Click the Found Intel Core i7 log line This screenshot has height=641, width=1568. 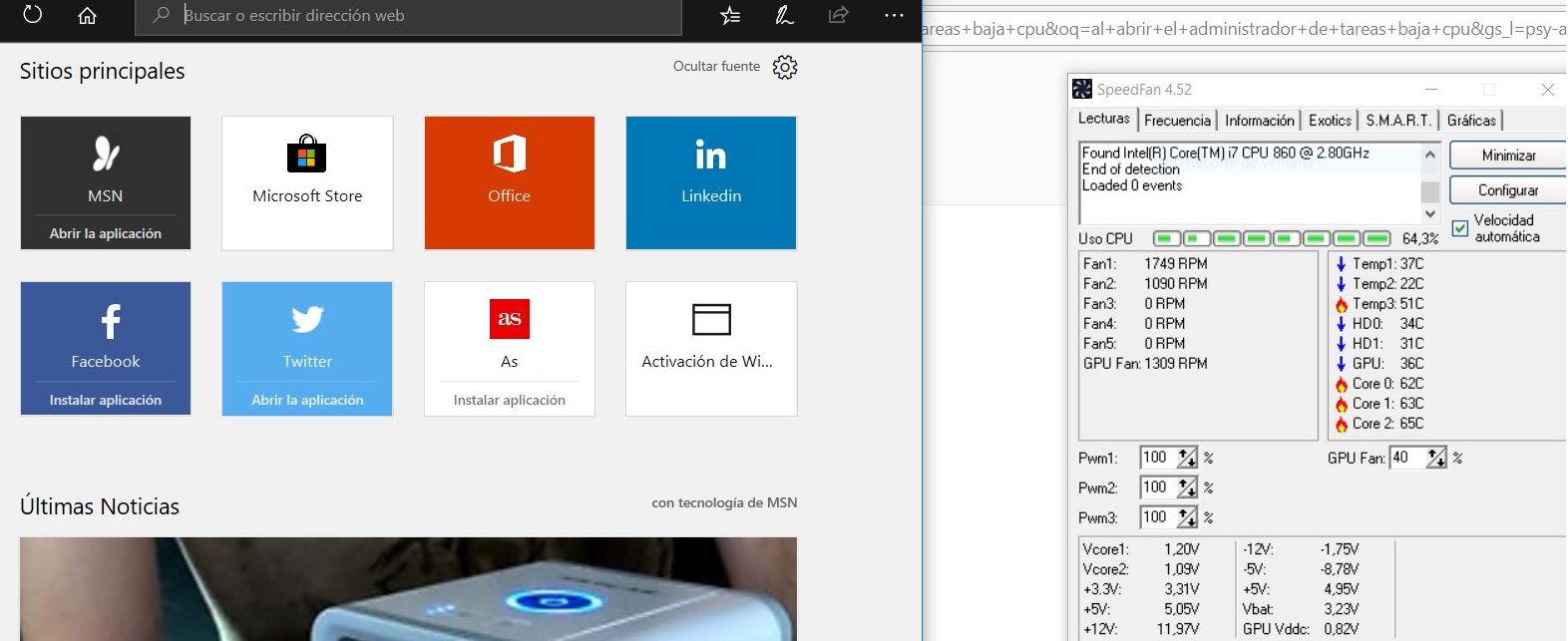point(1226,153)
